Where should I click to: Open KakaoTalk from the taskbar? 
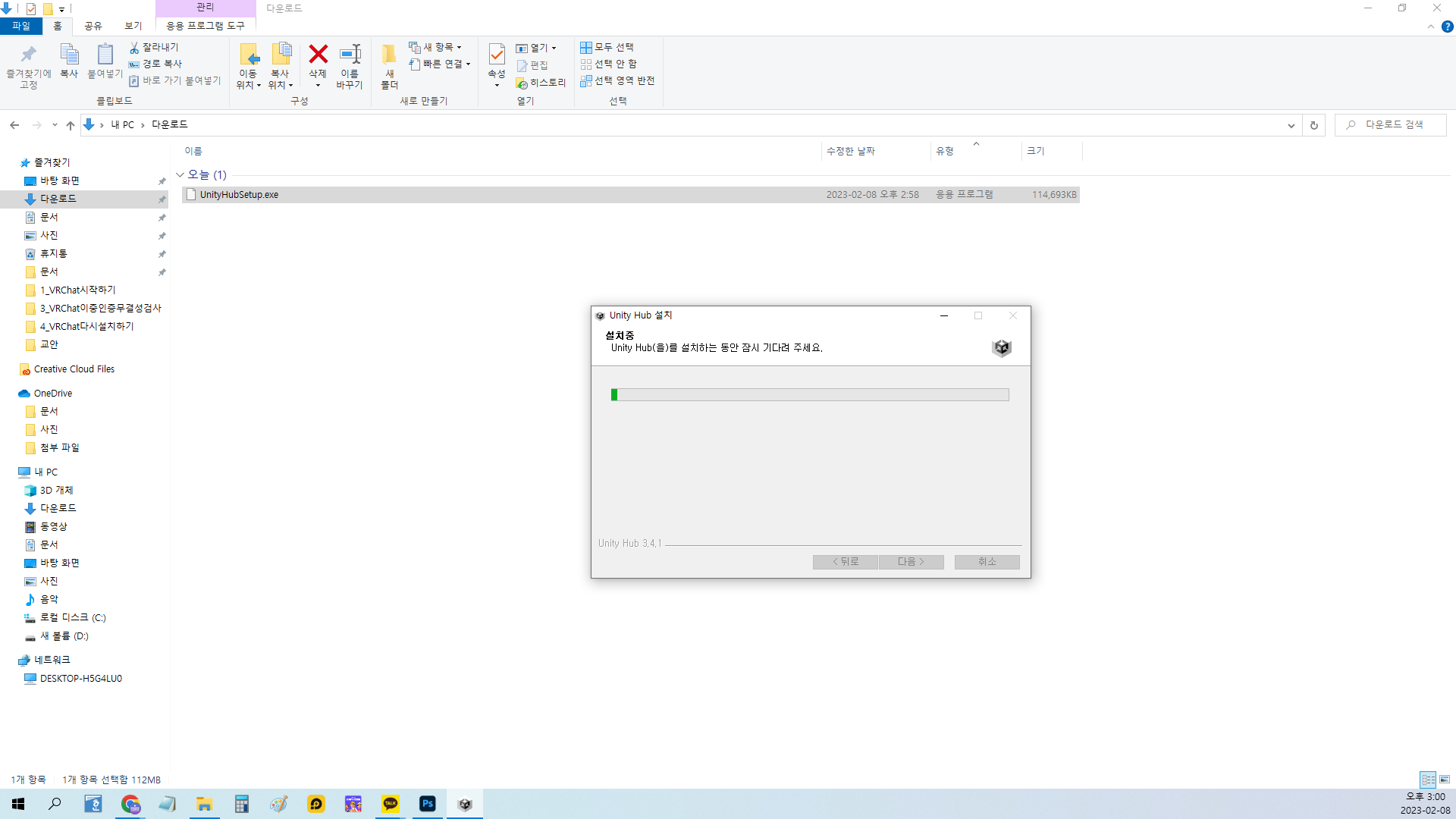pyautogui.click(x=391, y=804)
